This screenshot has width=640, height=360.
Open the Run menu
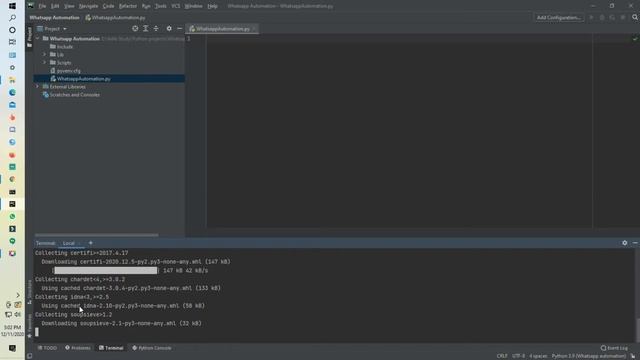(146, 6)
